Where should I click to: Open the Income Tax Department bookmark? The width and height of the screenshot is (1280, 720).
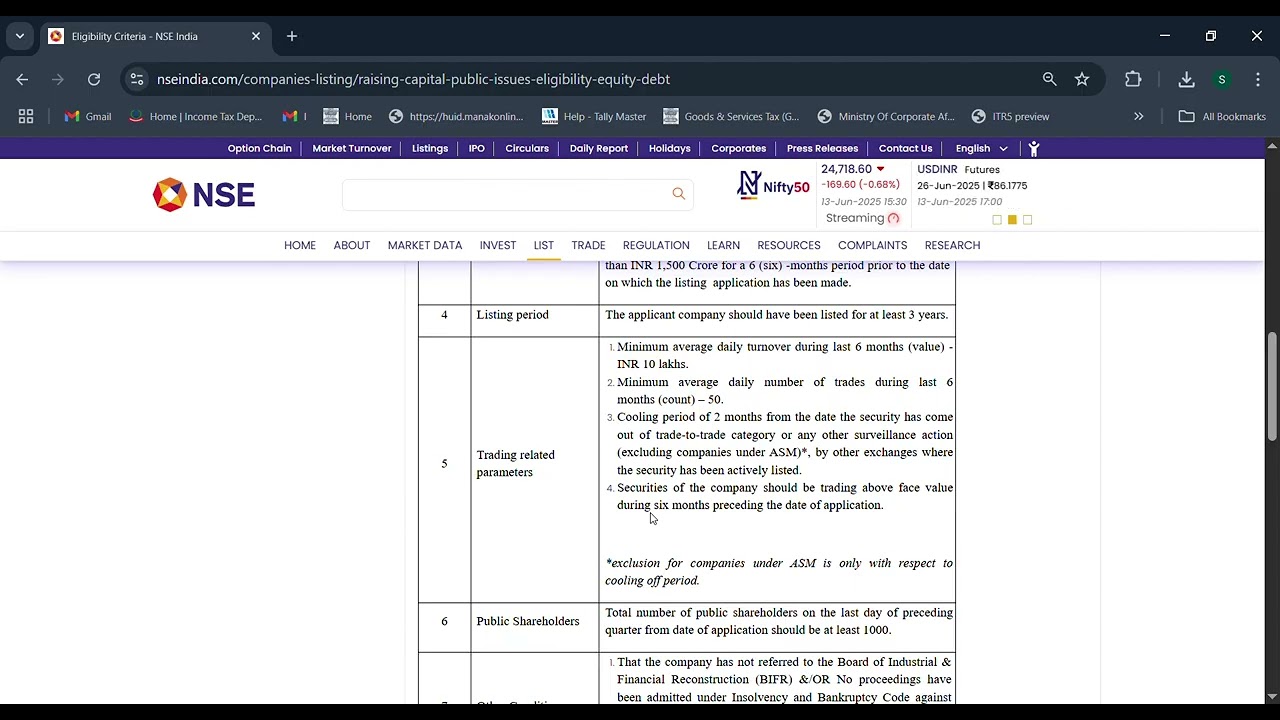click(196, 116)
